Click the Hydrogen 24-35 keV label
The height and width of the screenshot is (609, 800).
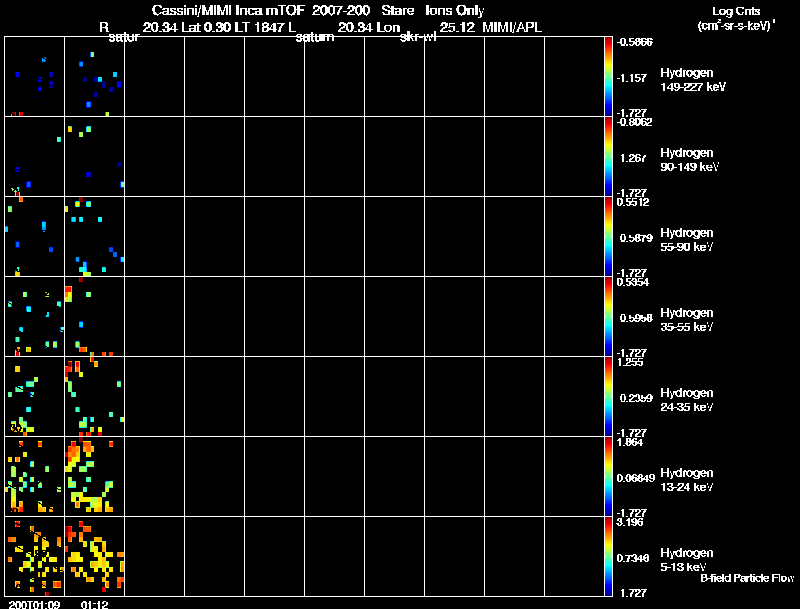click(x=686, y=400)
